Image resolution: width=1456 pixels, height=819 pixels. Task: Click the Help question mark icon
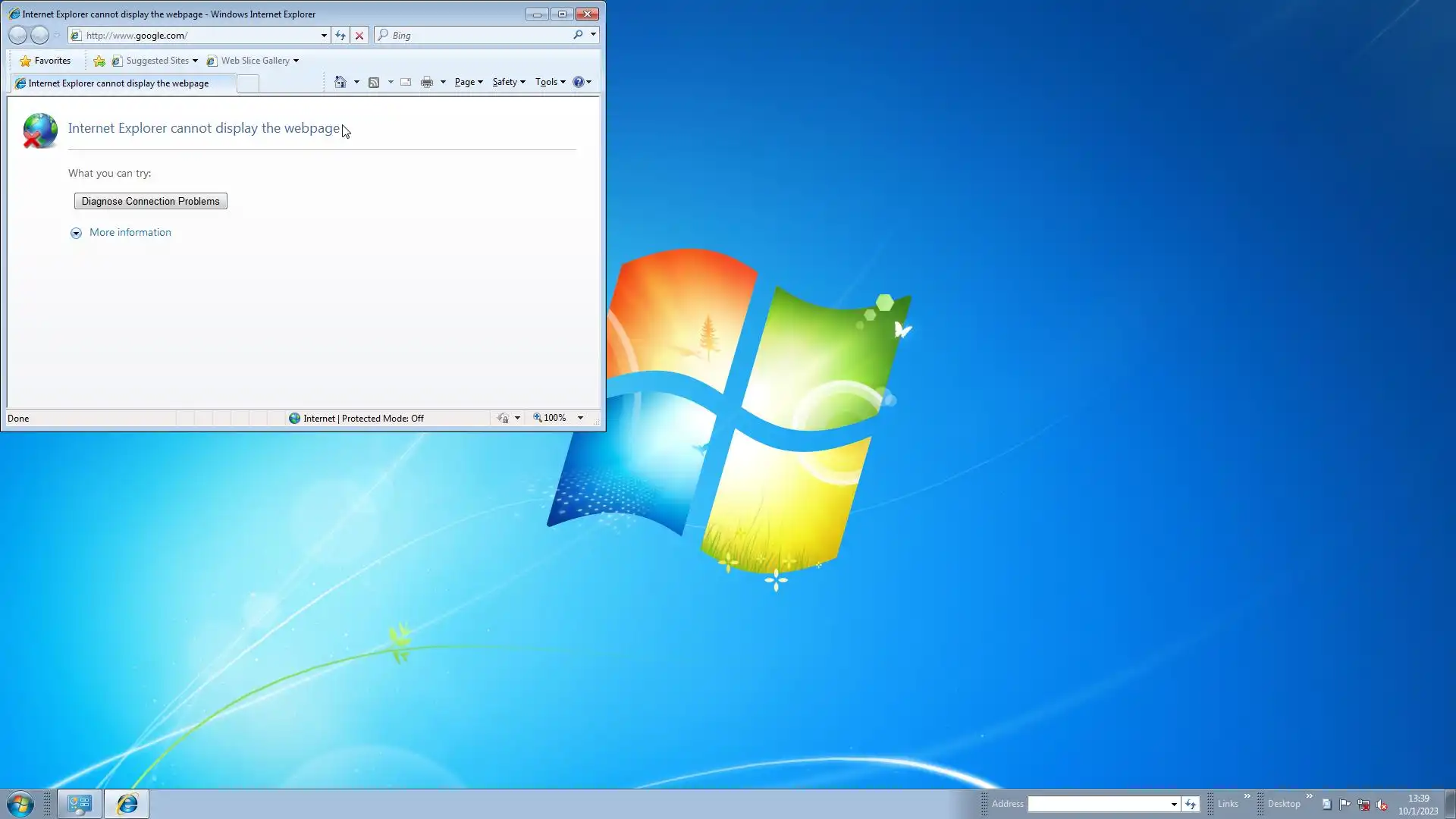578,82
